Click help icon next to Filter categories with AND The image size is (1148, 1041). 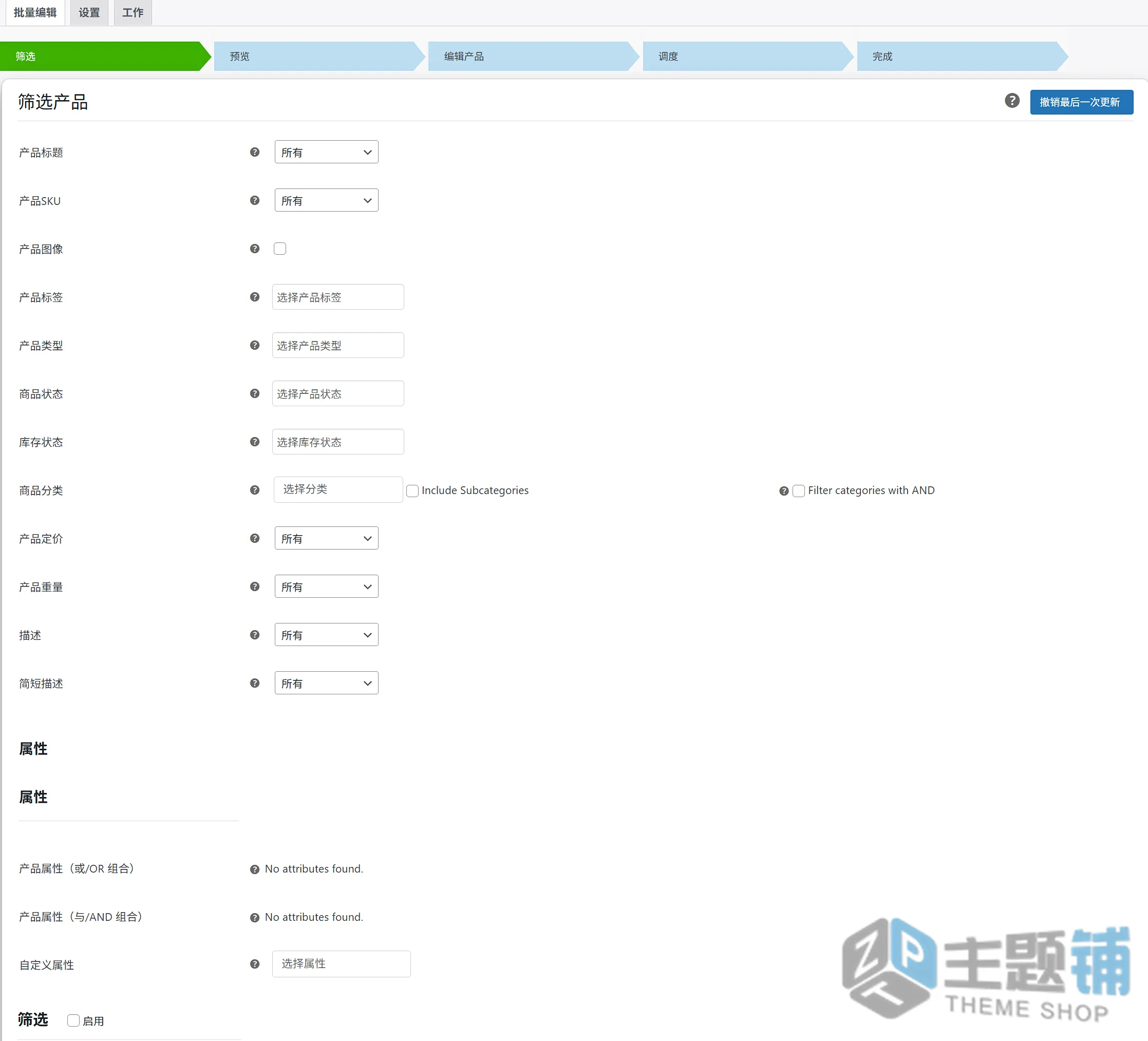tap(784, 491)
